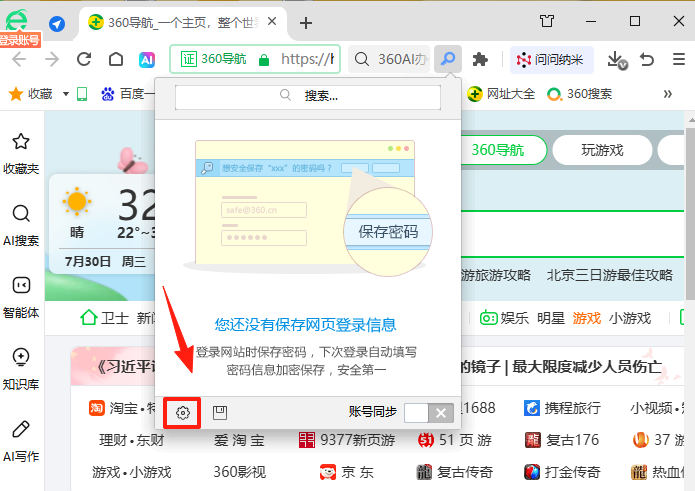
Task: Open the 百度 bookmark
Action: [x=128, y=94]
